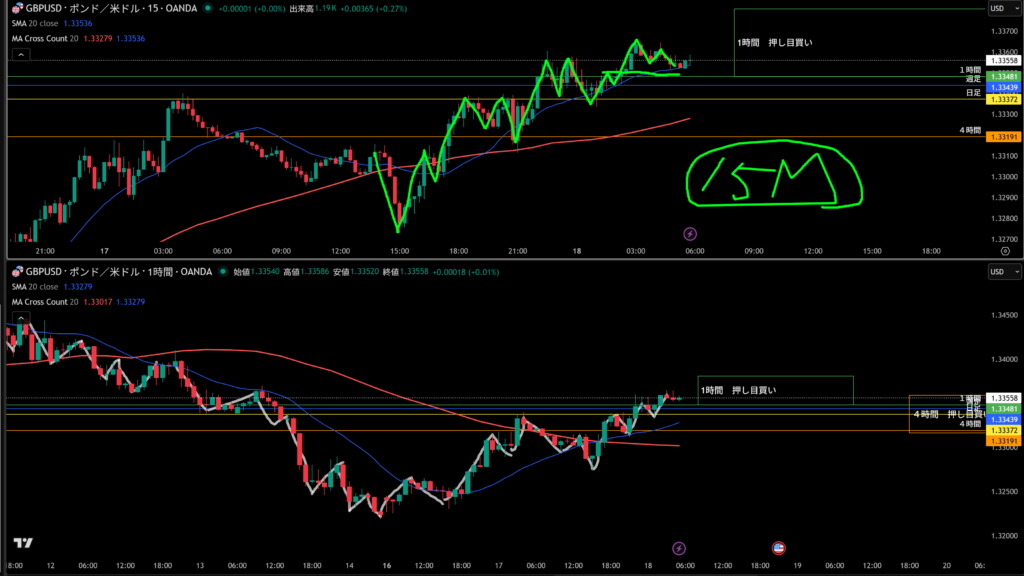
Task: Open the USD currency dropdown on the top chart
Action: (1003, 8)
